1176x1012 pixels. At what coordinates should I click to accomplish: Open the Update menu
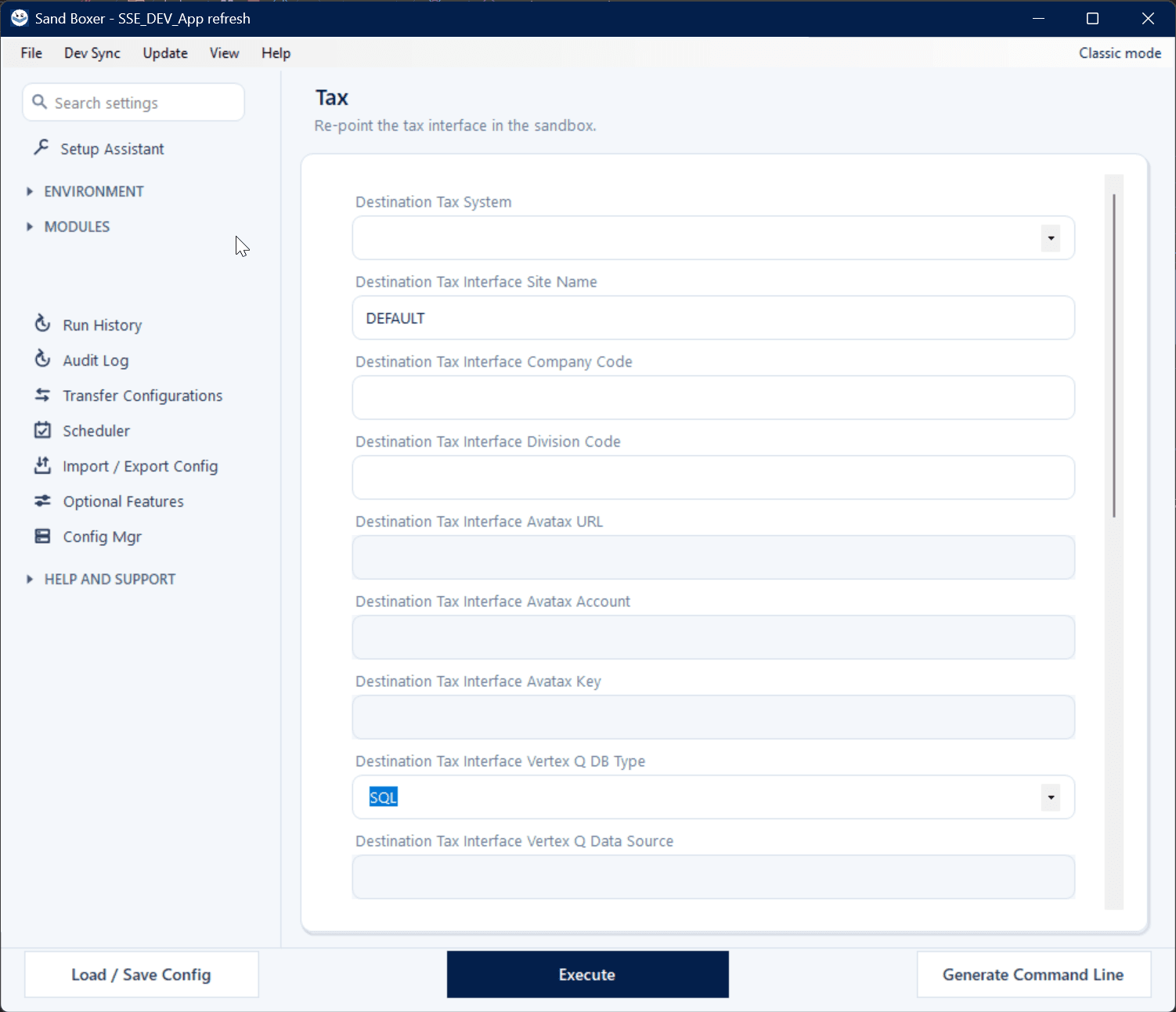[x=165, y=52]
